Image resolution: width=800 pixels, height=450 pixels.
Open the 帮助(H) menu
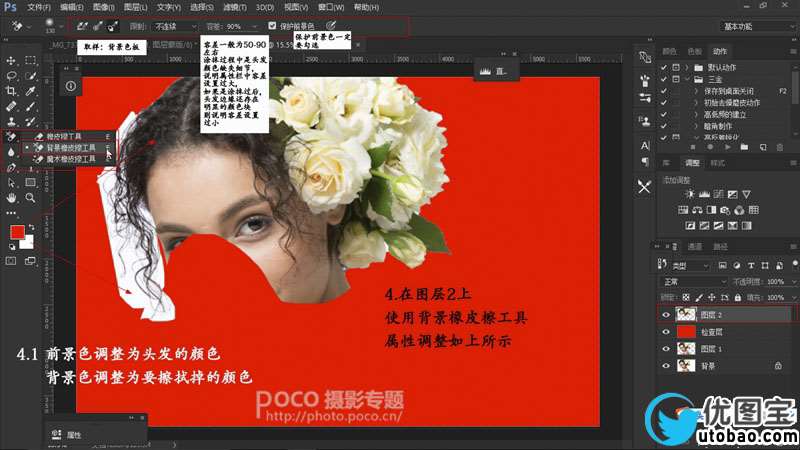coord(366,7)
